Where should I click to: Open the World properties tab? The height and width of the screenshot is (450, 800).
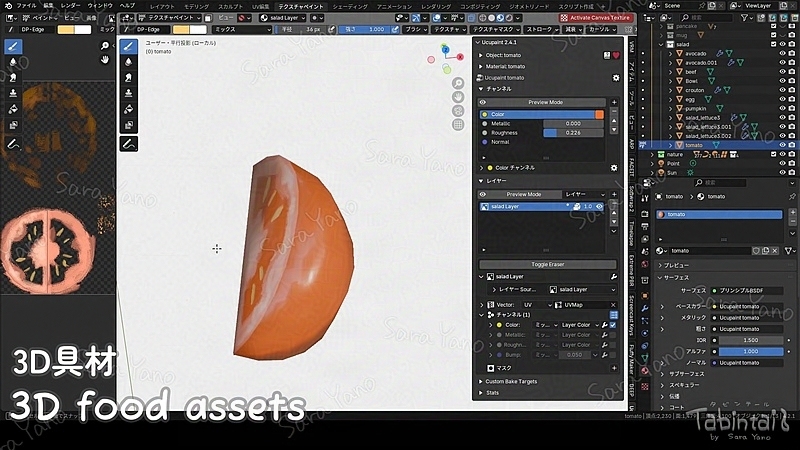point(645,264)
